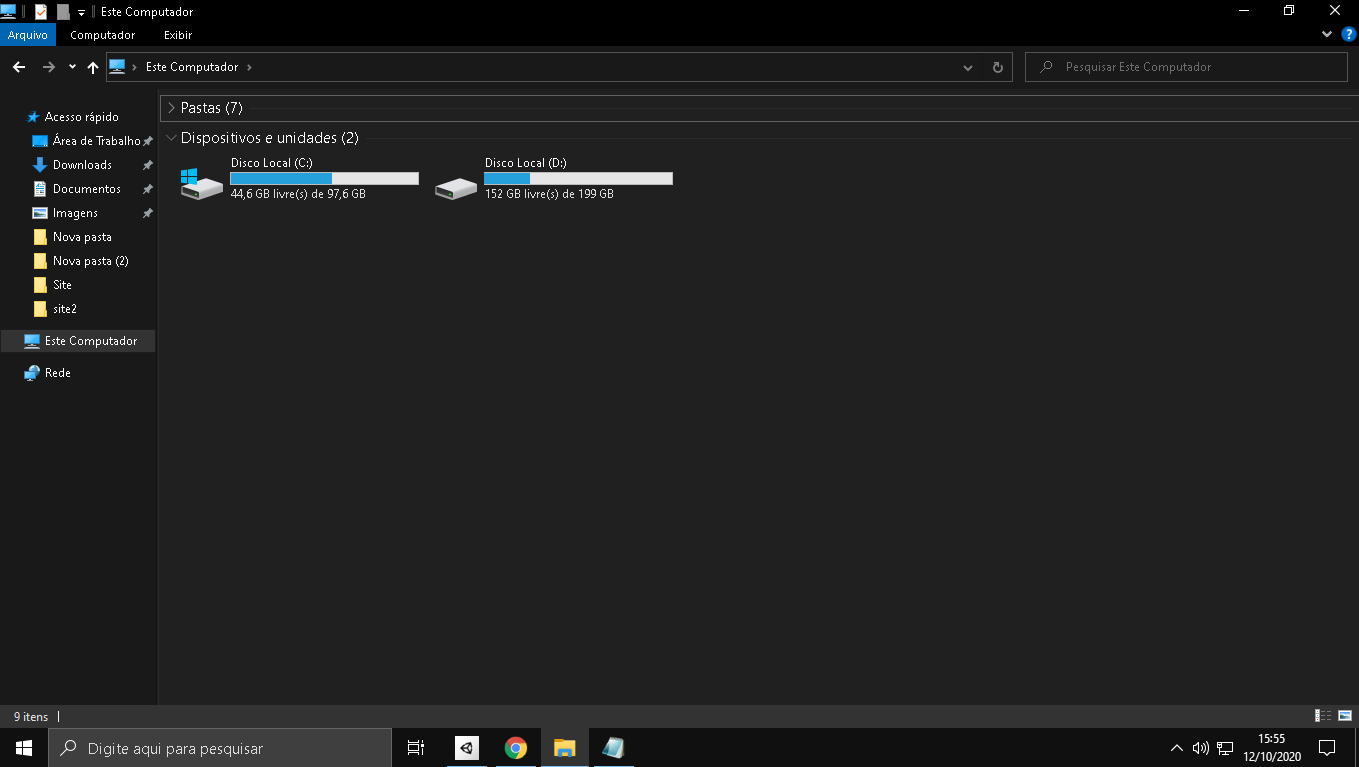Switch to the Exibir ribbon tab
Screen dimensions: 1359x767
tap(178, 35)
